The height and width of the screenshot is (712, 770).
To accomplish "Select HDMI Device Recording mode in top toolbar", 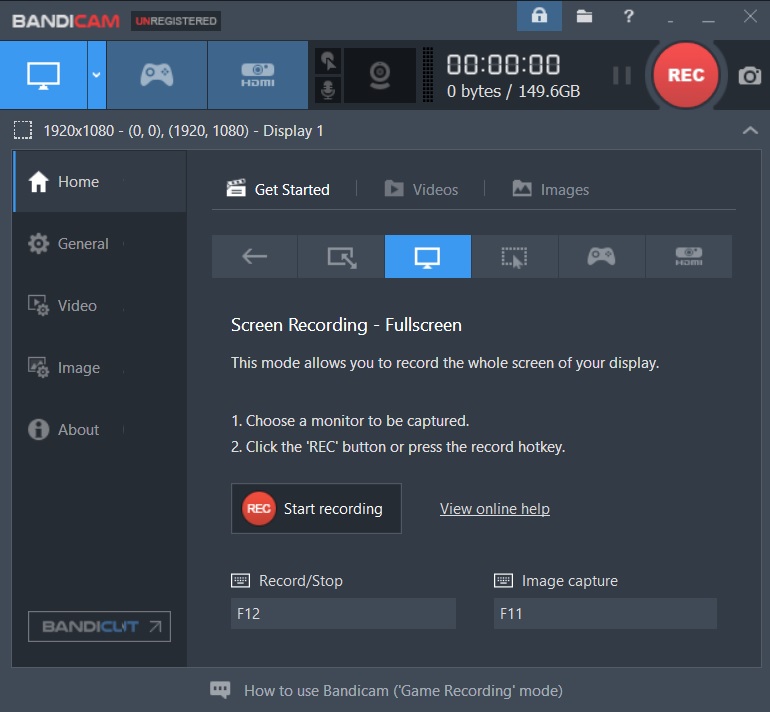I will click(258, 75).
